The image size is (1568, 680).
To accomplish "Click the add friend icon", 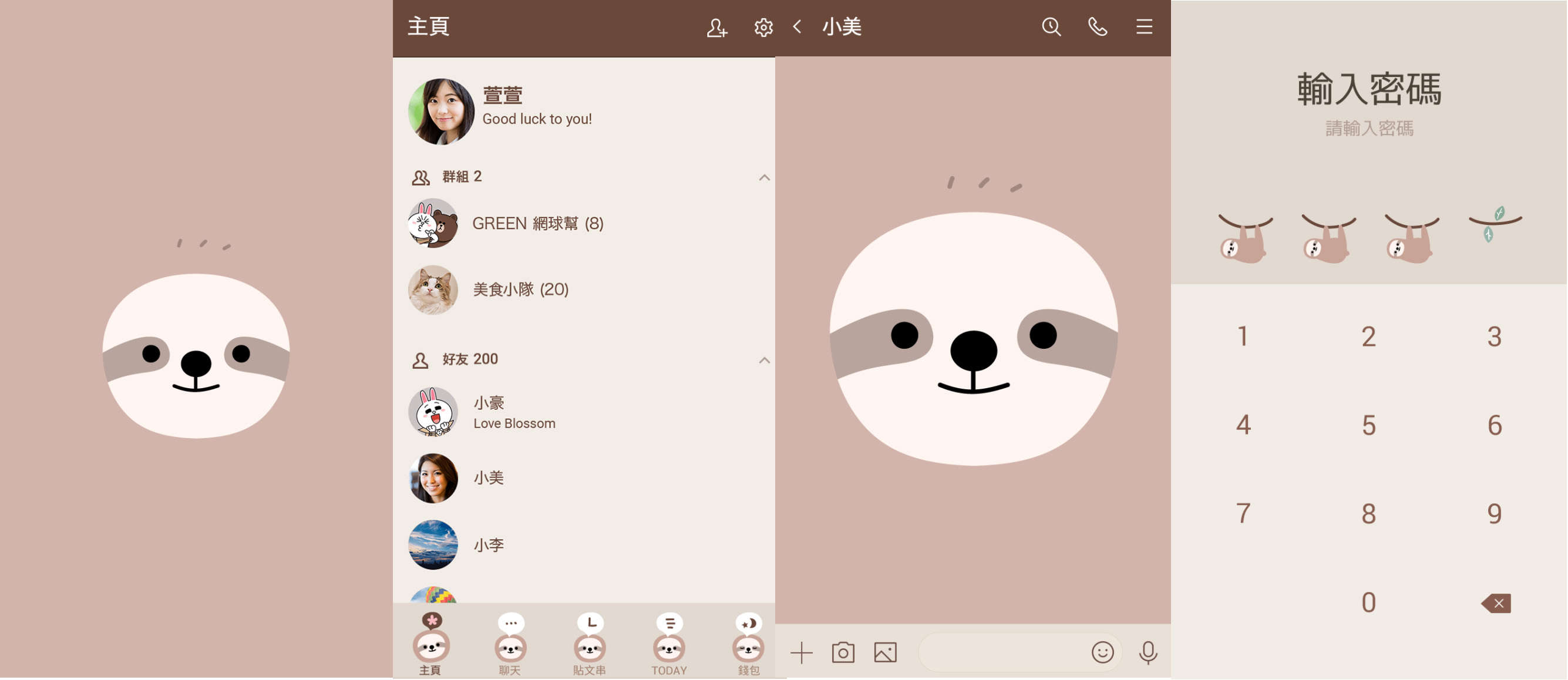I will 716,28.
